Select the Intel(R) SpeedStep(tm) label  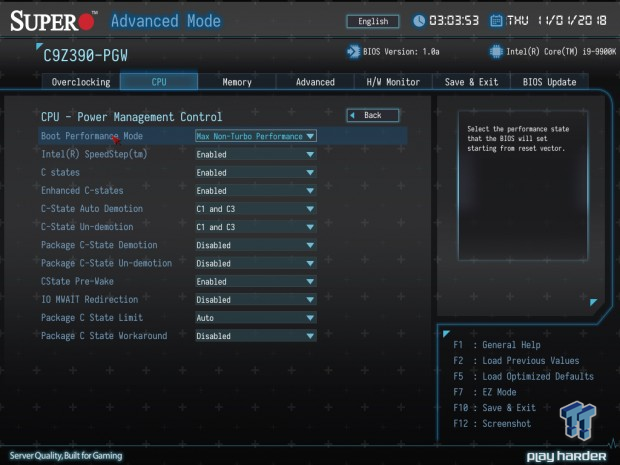(x=94, y=154)
